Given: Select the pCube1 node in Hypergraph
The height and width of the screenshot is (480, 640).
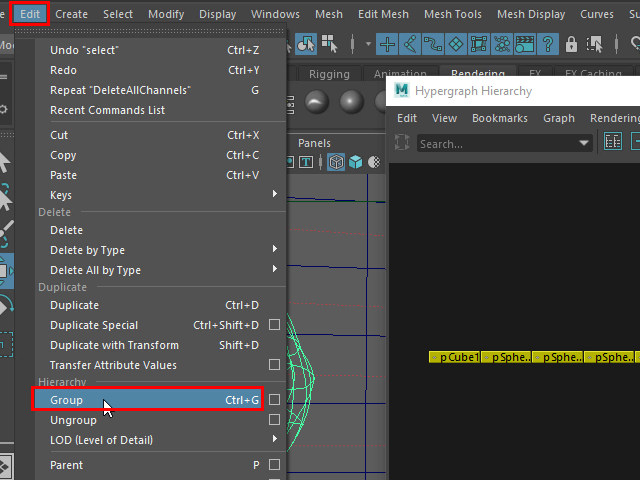Looking at the screenshot, I should (455, 357).
